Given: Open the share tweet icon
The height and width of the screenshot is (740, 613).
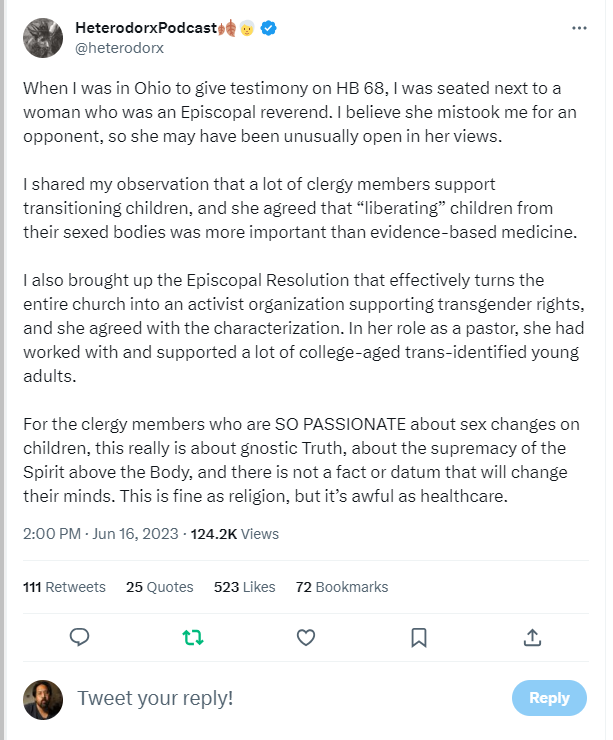Looking at the screenshot, I should click(533, 637).
